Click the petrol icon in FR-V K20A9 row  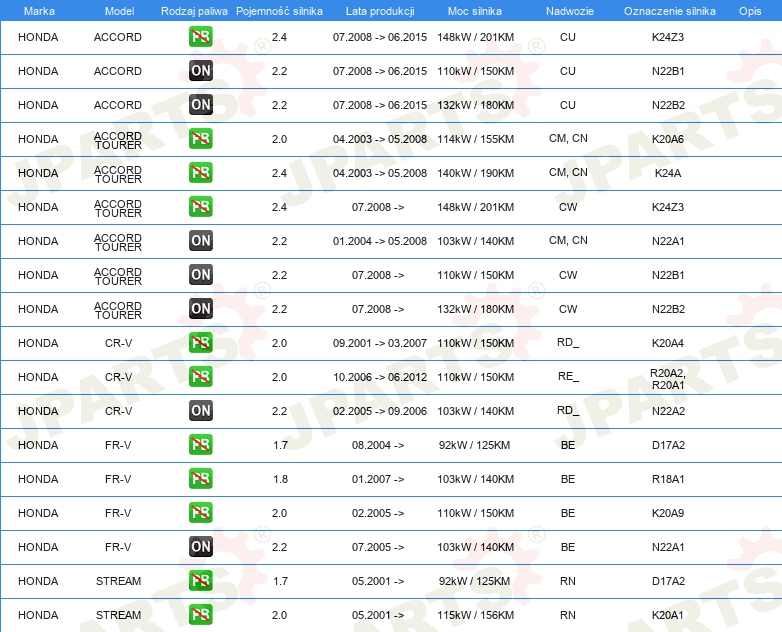[x=200, y=513]
